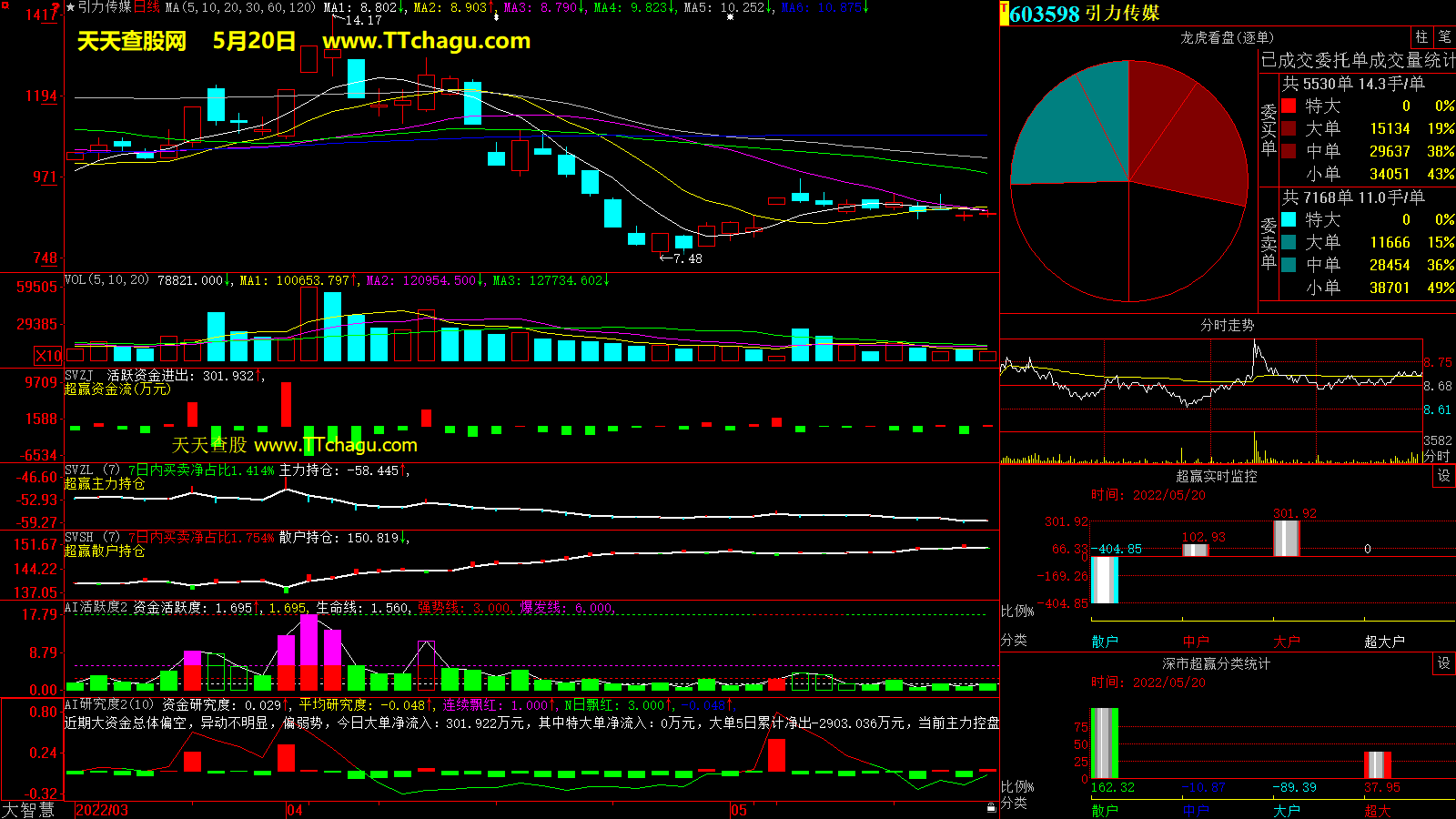Switch to 笔 view in 龙虎看盘

point(1444,37)
